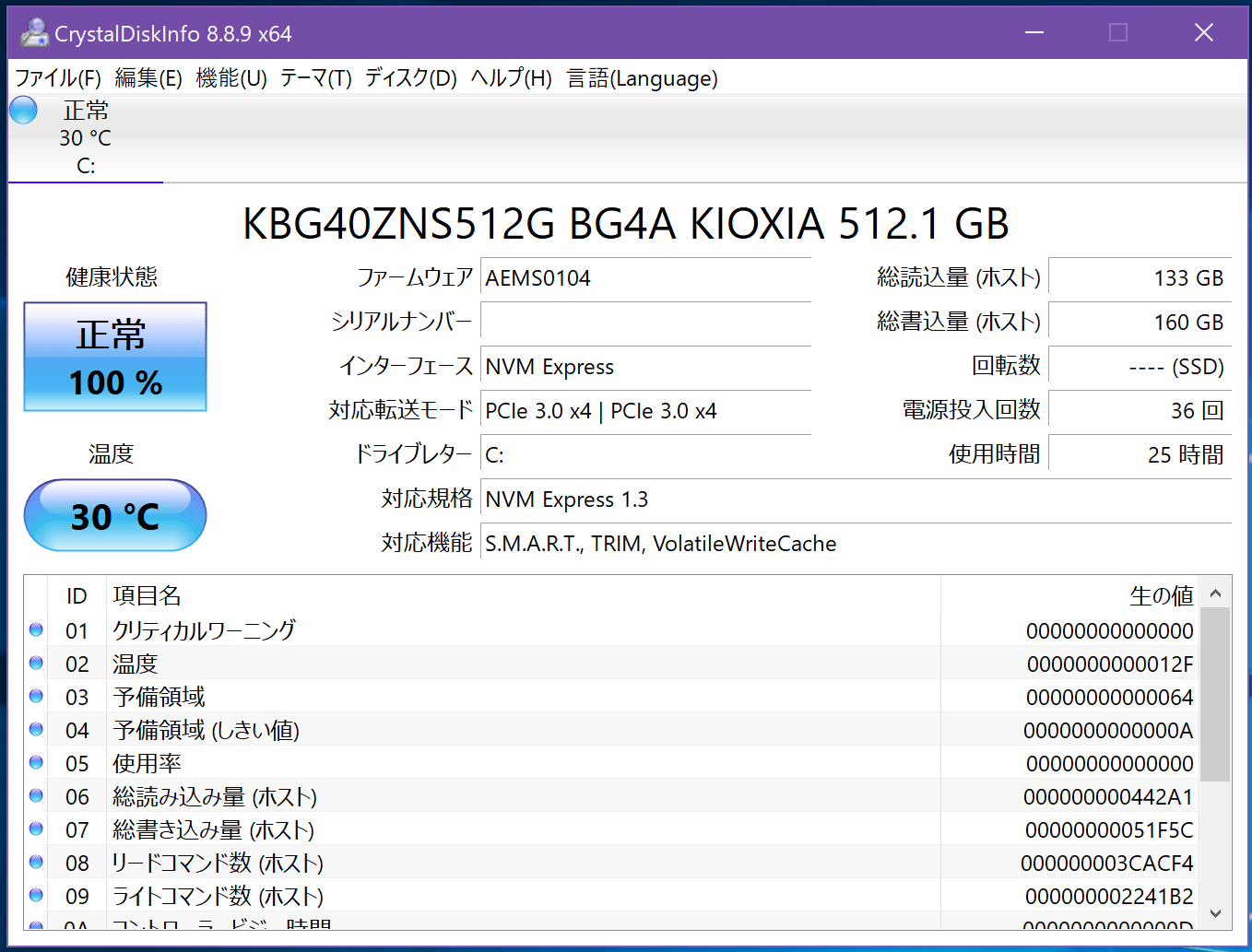
Task: Click drive title KBG40ZNS512G BG4A KIOXIA 512.1 GB
Action: pyautogui.click(x=625, y=224)
